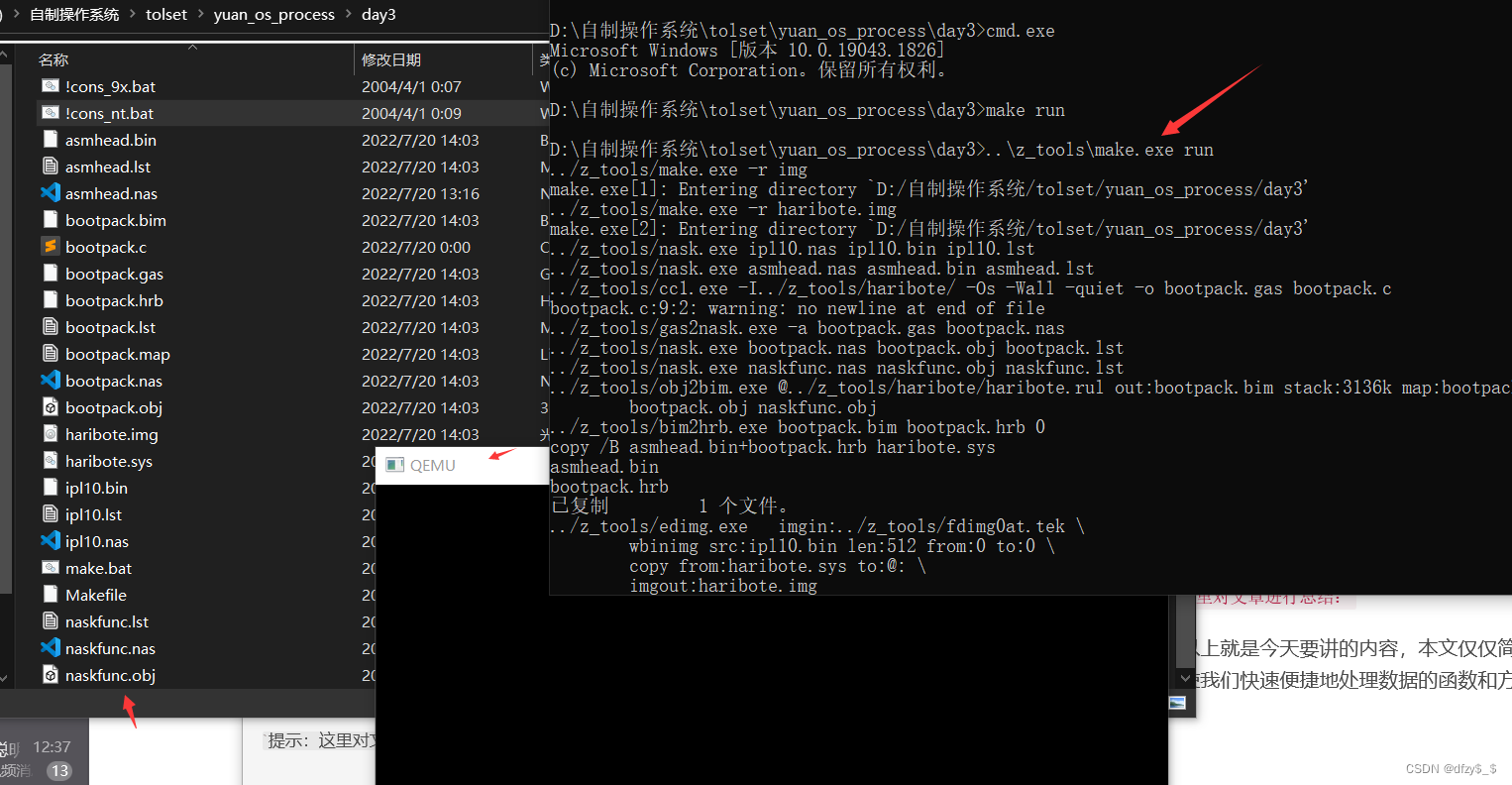Screen dimensions: 1512x785
Task: Select the !cons_9x.bat file icon
Action: 51,86
